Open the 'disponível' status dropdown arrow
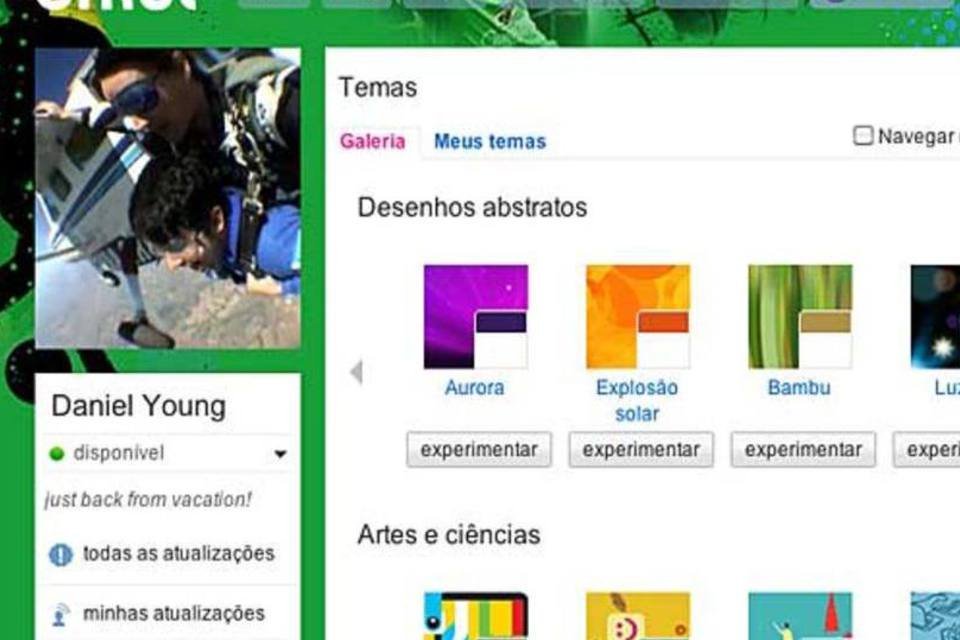Image resolution: width=960 pixels, height=640 pixels. tap(280, 454)
